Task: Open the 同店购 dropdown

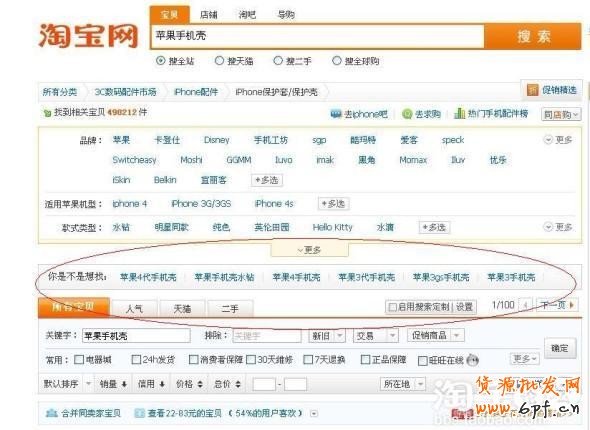Action: click(x=561, y=114)
